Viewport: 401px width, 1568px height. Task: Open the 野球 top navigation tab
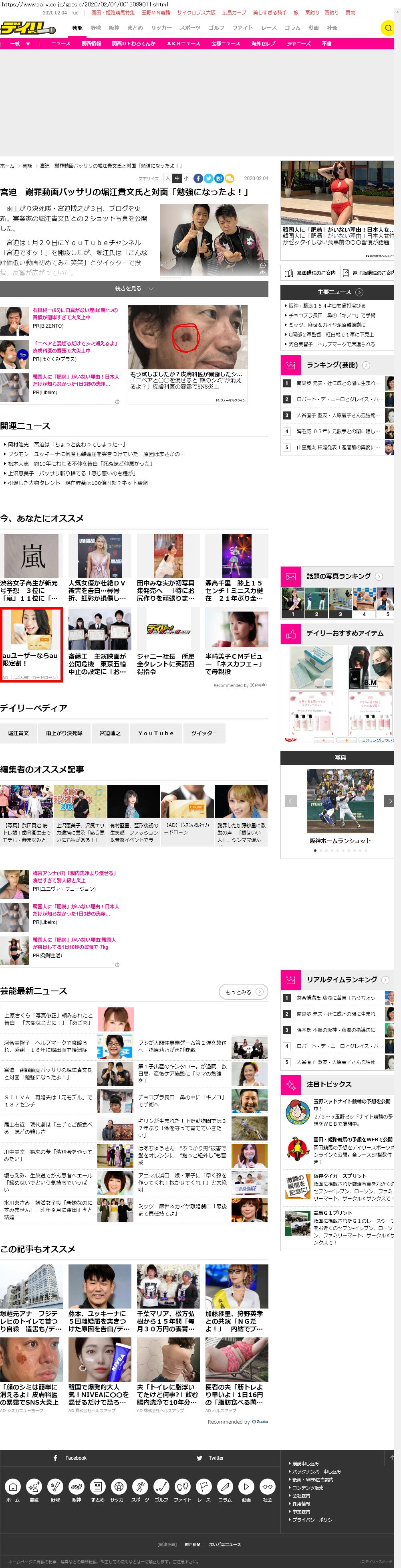click(x=95, y=28)
